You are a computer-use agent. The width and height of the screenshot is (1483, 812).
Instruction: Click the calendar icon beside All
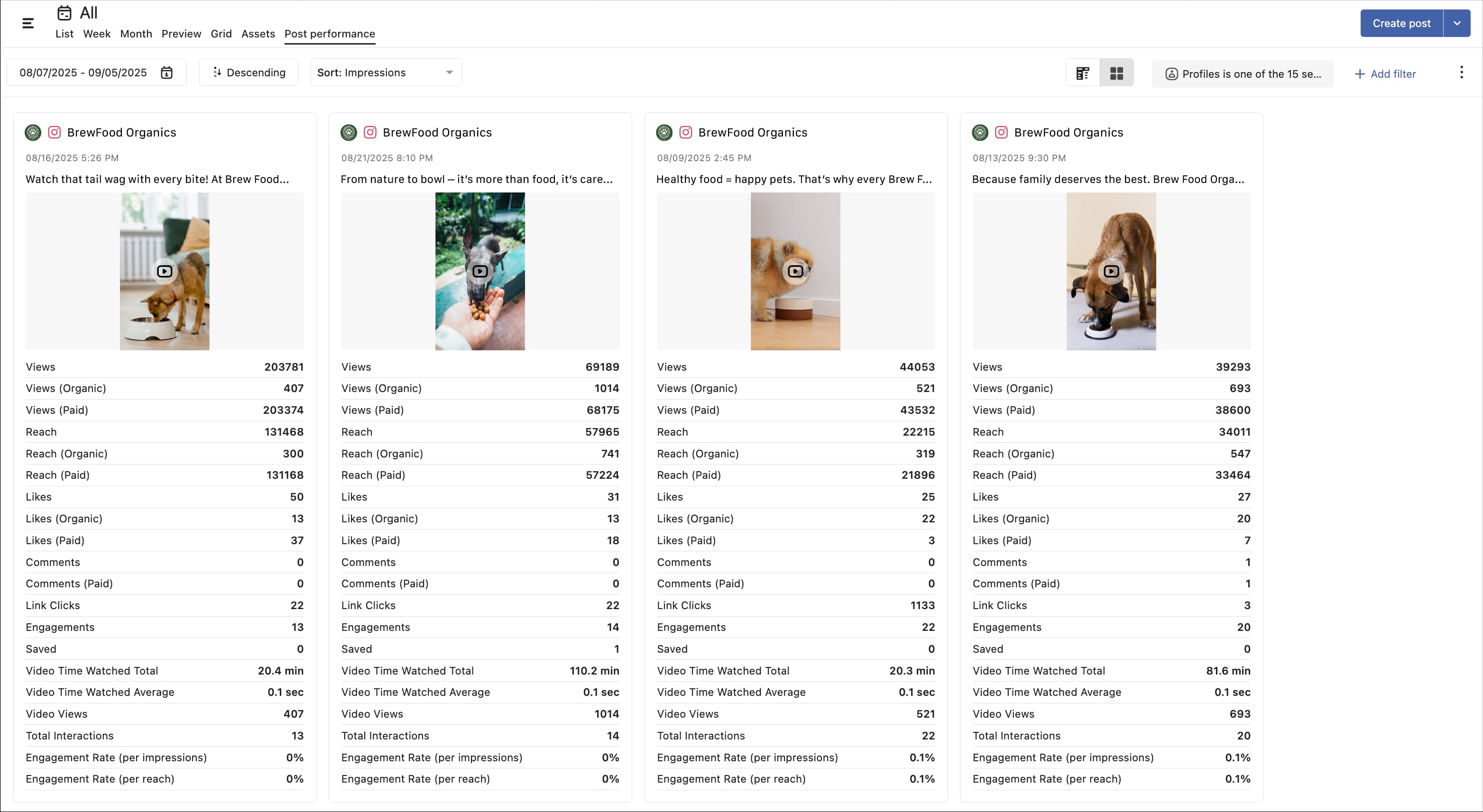(64, 13)
